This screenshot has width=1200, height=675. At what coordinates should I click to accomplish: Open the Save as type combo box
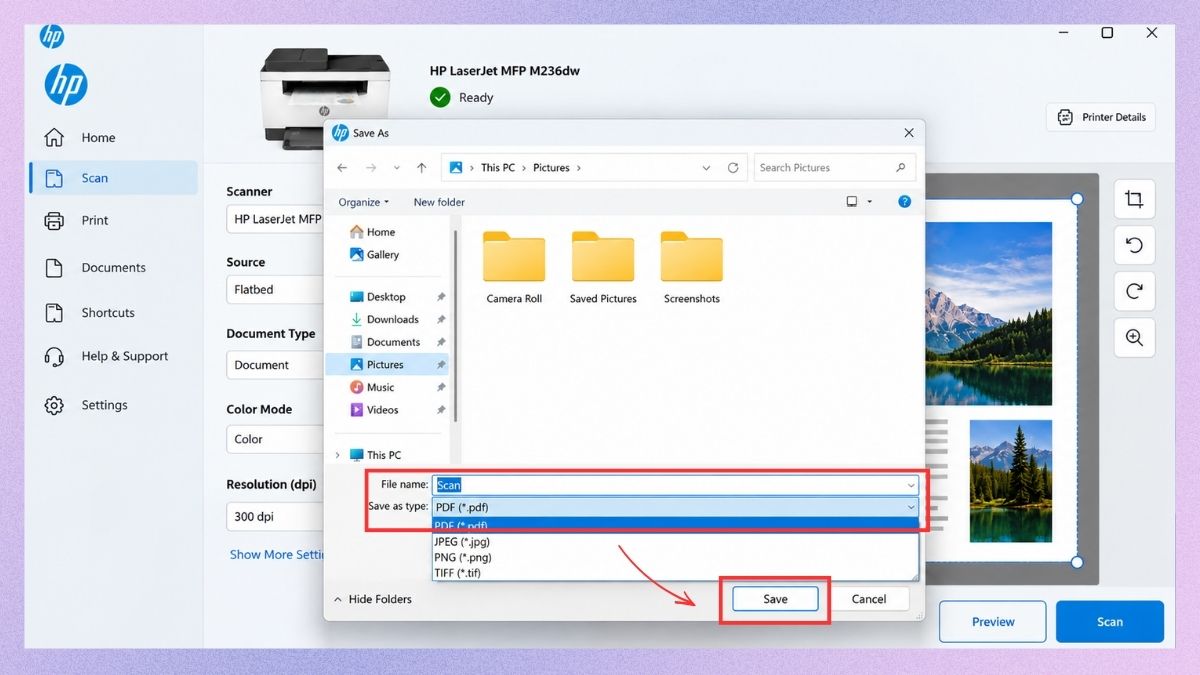(675, 507)
